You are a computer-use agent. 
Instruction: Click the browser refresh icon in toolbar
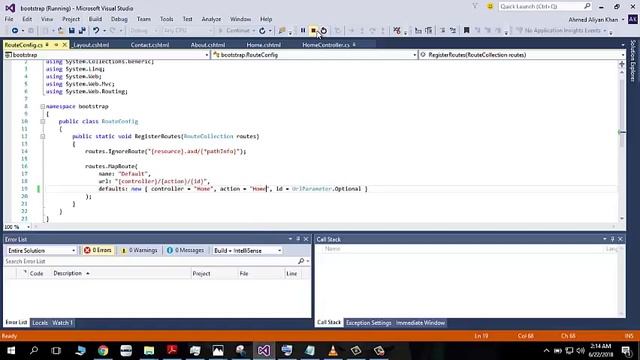(x=262, y=31)
